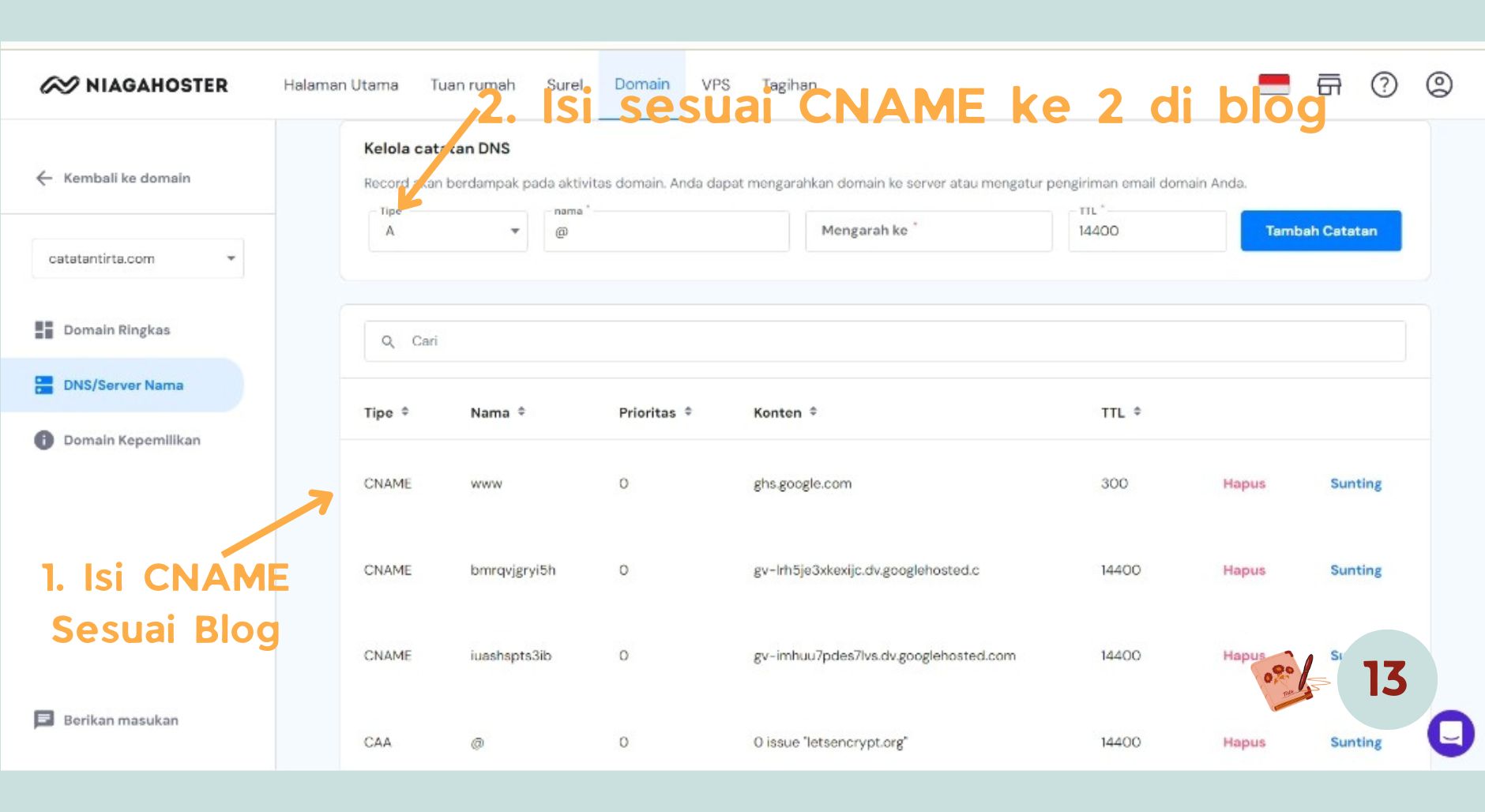Click Sunting for the www CNAME record
Screen dimensions: 1485x812
click(1355, 483)
